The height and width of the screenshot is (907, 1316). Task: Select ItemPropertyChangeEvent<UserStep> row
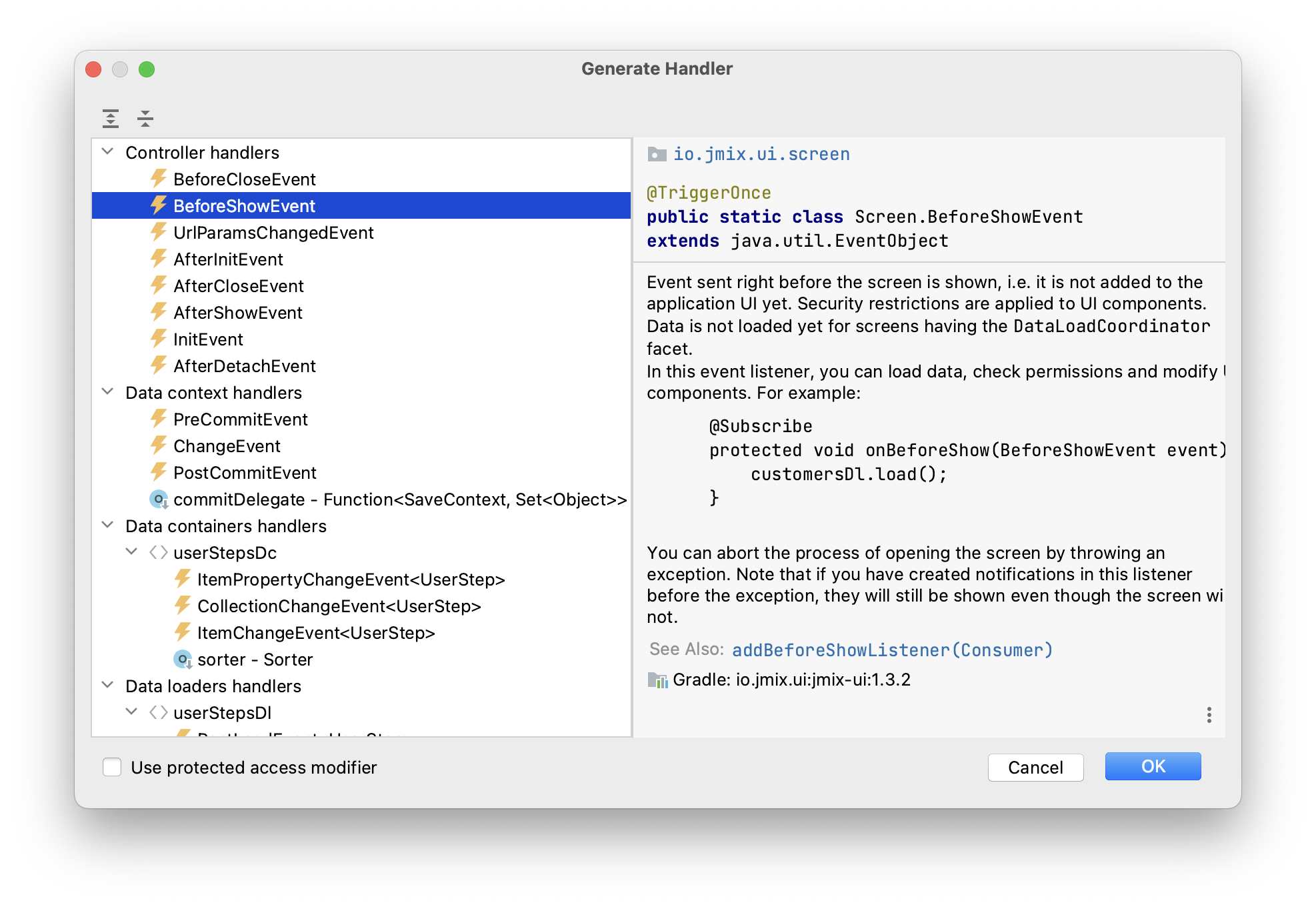(361, 579)
